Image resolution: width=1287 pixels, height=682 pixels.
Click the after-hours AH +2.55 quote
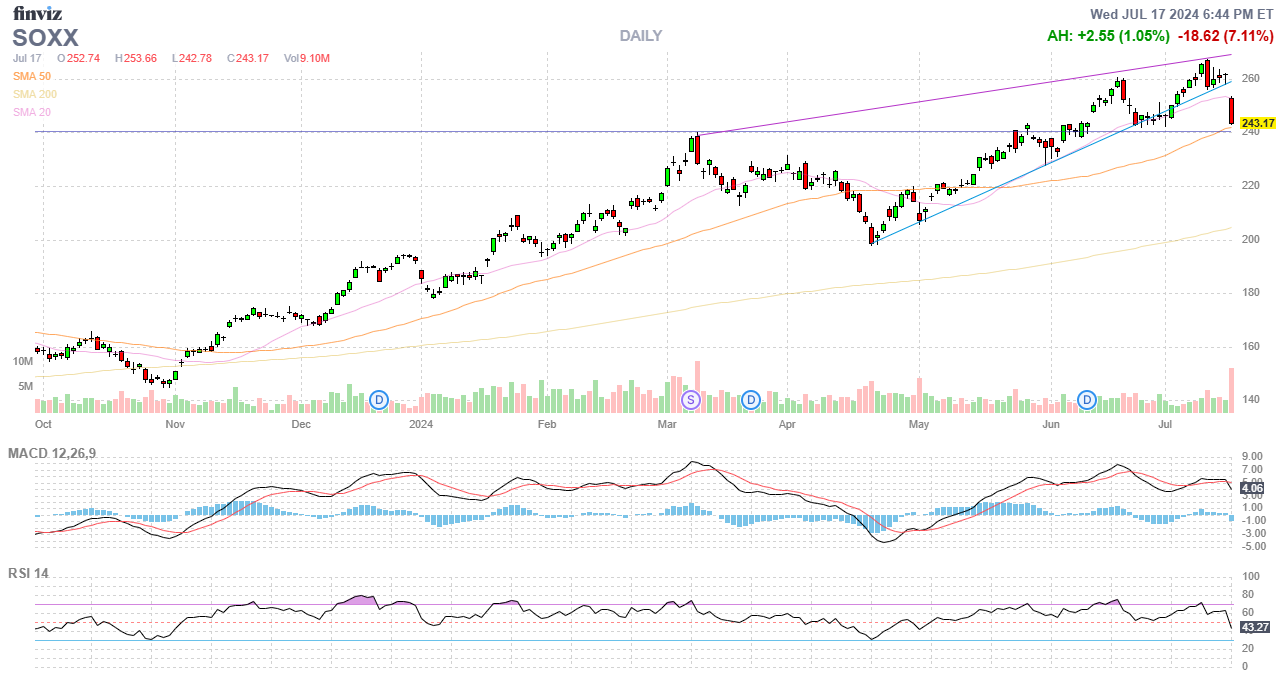point(1108,36)
